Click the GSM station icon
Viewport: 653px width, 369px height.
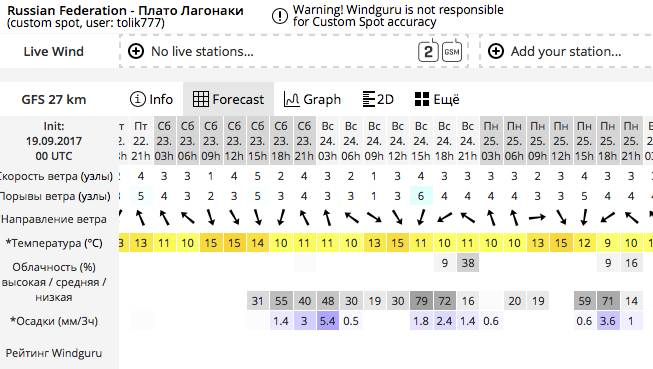pos(452,51)
